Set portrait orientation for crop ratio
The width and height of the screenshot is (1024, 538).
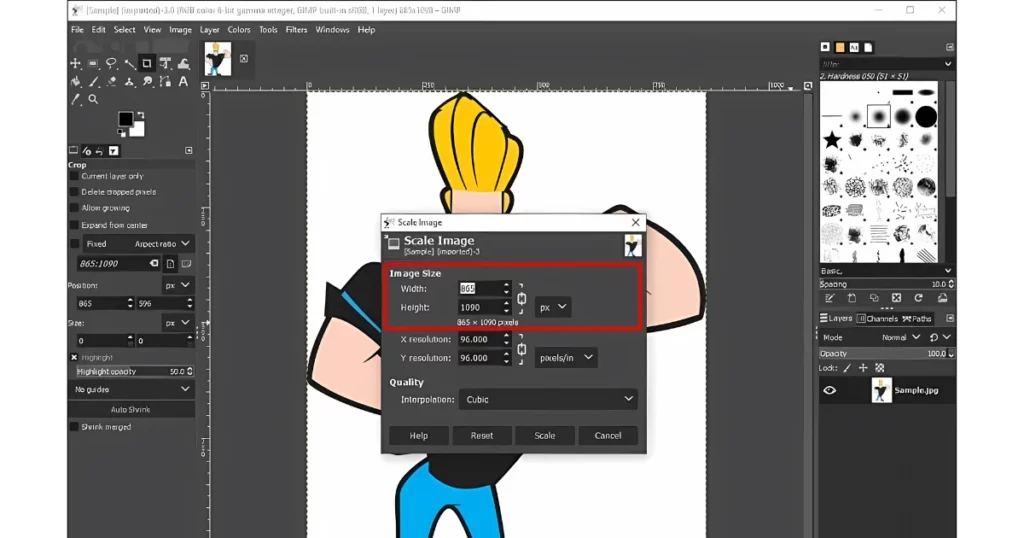[170, 264]
